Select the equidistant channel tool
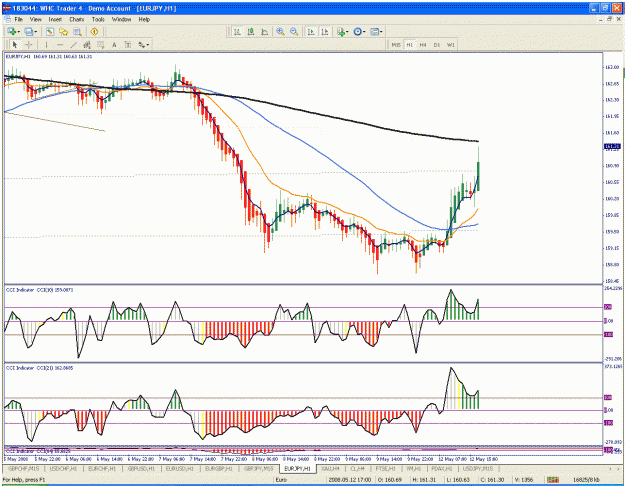This screenshot has width=625, height=486. [x=87, y=45]
